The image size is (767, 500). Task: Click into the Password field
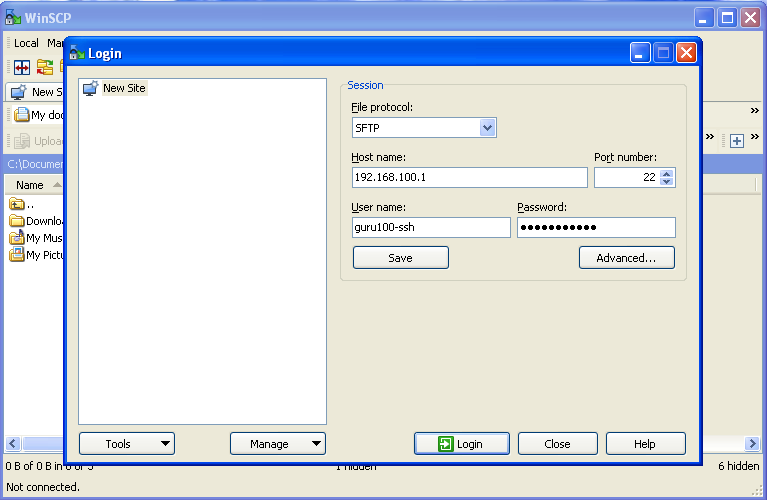(x=596, y=228)
